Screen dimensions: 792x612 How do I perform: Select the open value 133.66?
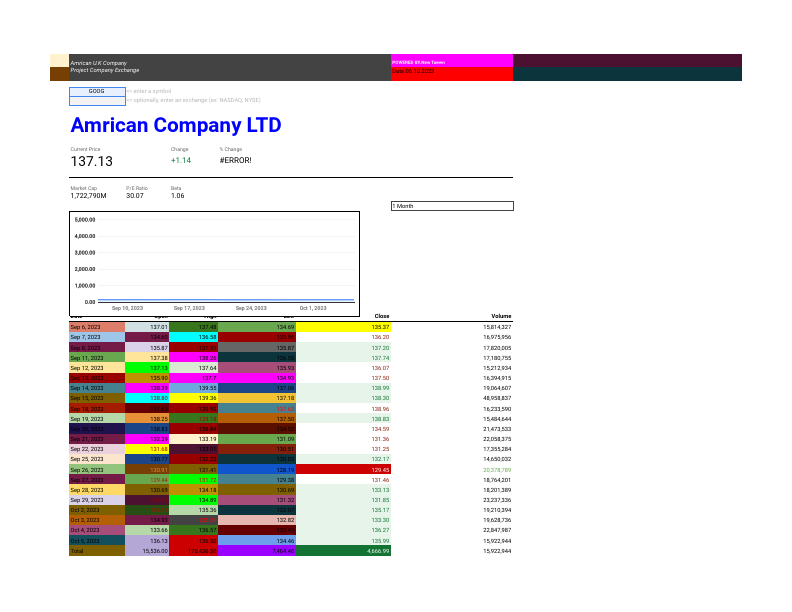(x=147, y=531)
